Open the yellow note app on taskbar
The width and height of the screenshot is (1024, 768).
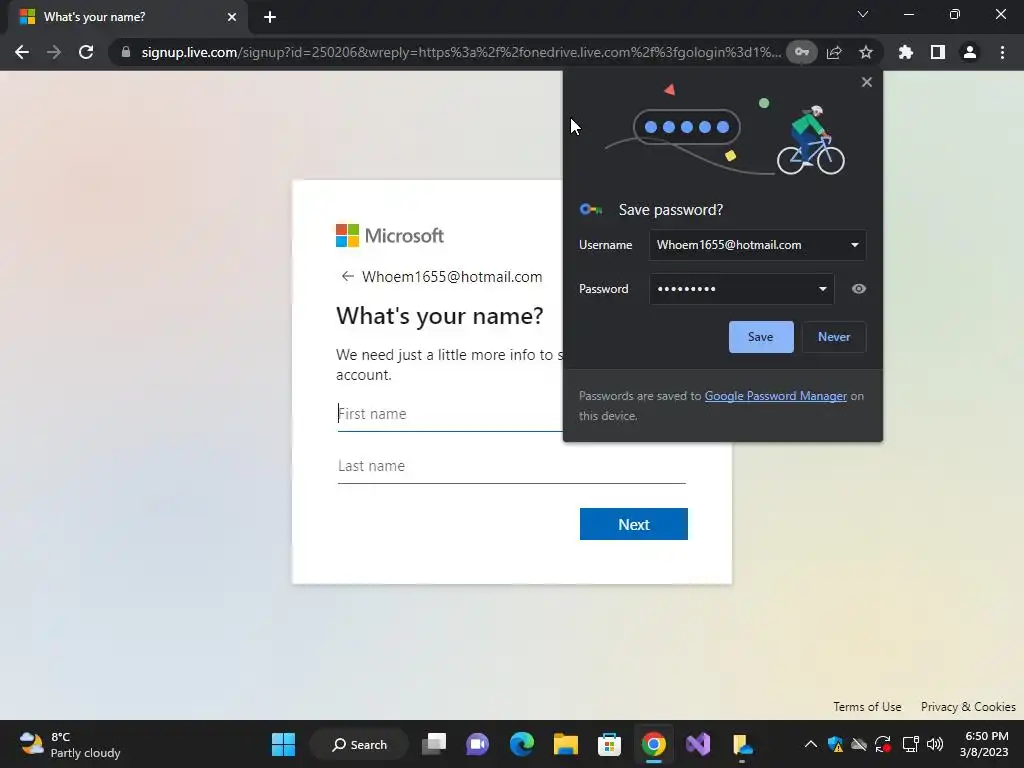coord(742,744)
